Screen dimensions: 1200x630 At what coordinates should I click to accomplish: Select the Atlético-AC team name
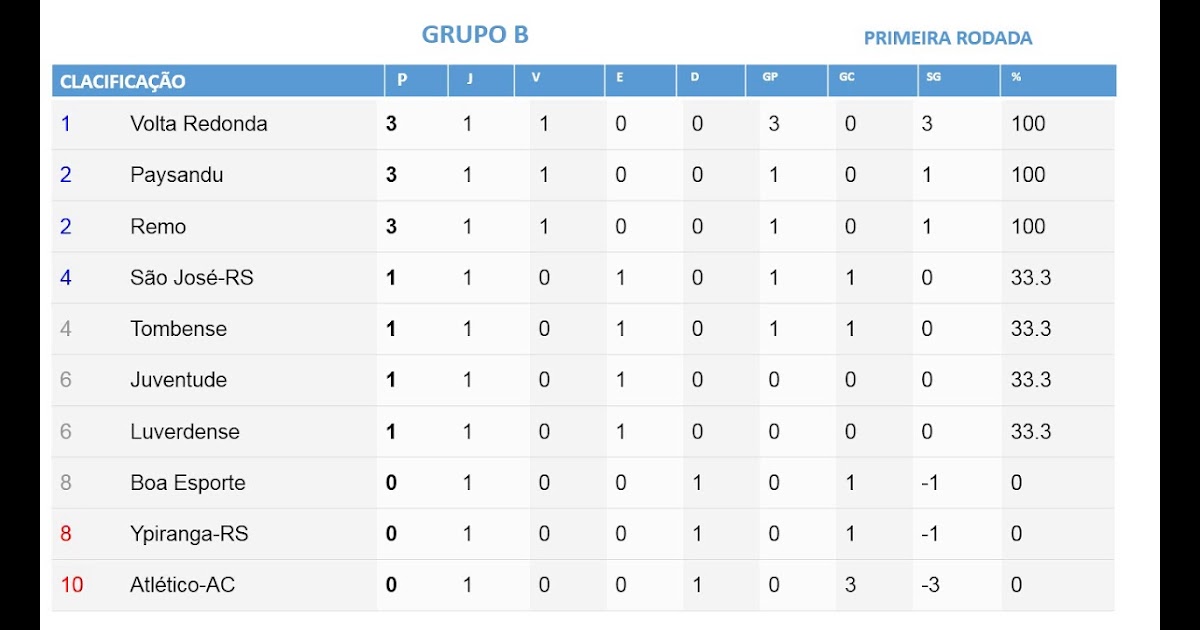(x=182, y=585)
